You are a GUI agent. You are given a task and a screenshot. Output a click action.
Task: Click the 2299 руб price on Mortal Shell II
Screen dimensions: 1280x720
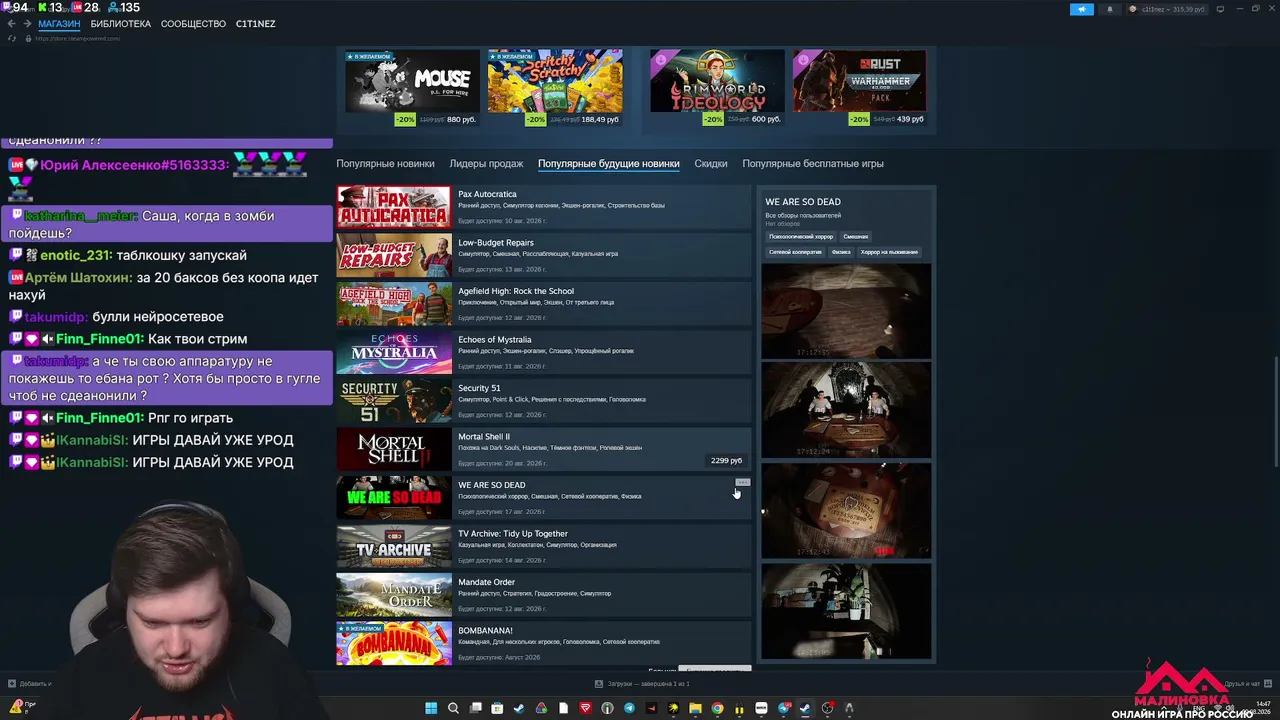tap(726, 461)
